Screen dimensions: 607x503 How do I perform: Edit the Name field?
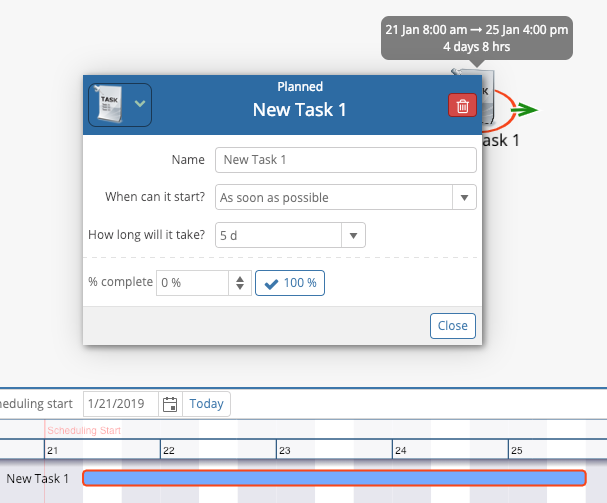tap(346, 160)
